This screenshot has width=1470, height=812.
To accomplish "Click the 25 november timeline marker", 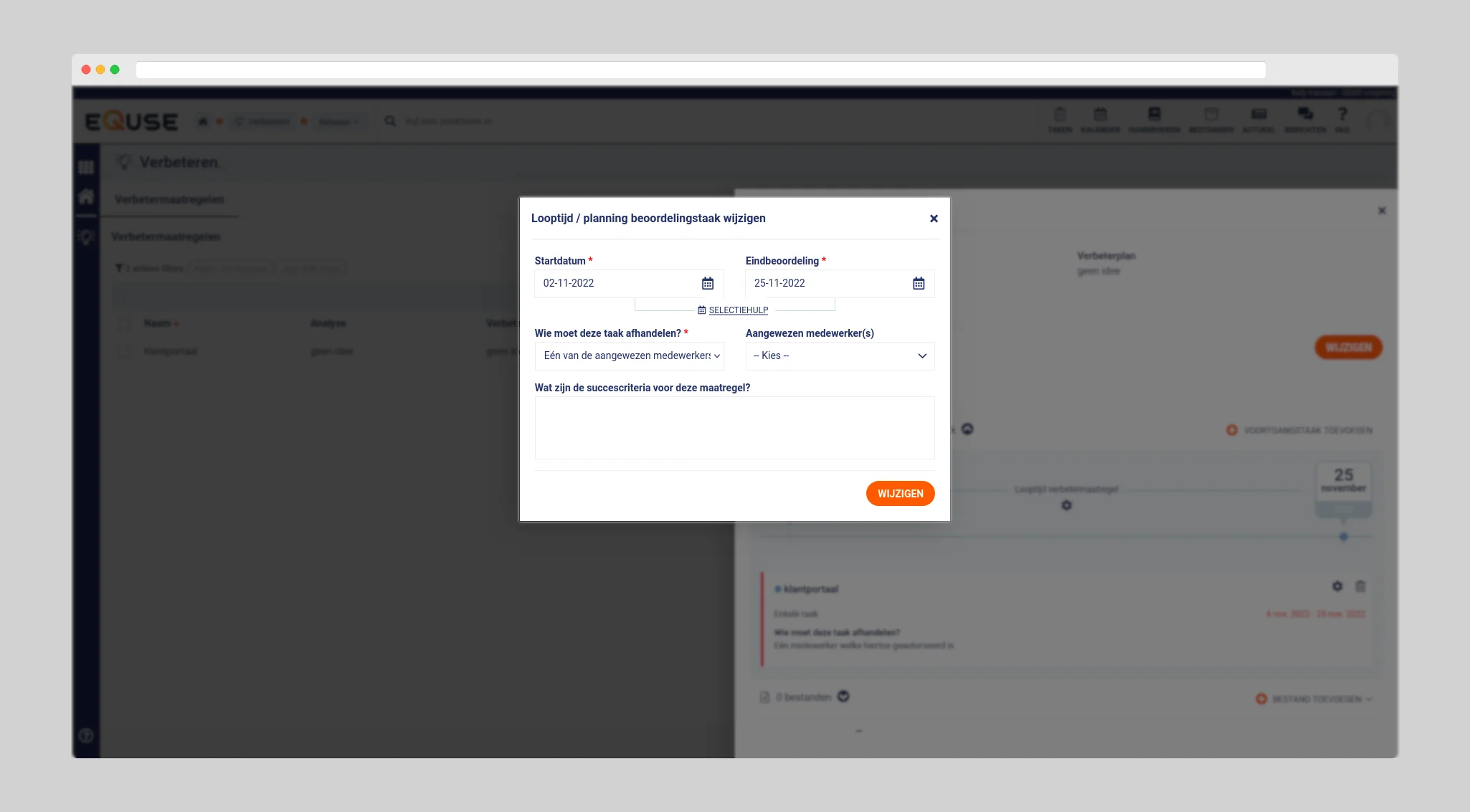I will (1342, 482).
